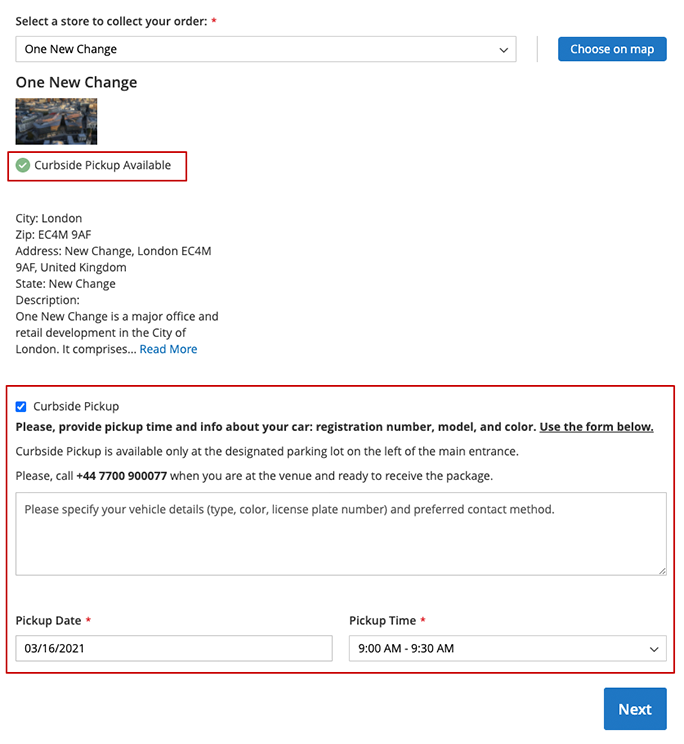Click the phone number +44 7700 900077
Viewport: 684px width, 744px height.
coord(121,476)
